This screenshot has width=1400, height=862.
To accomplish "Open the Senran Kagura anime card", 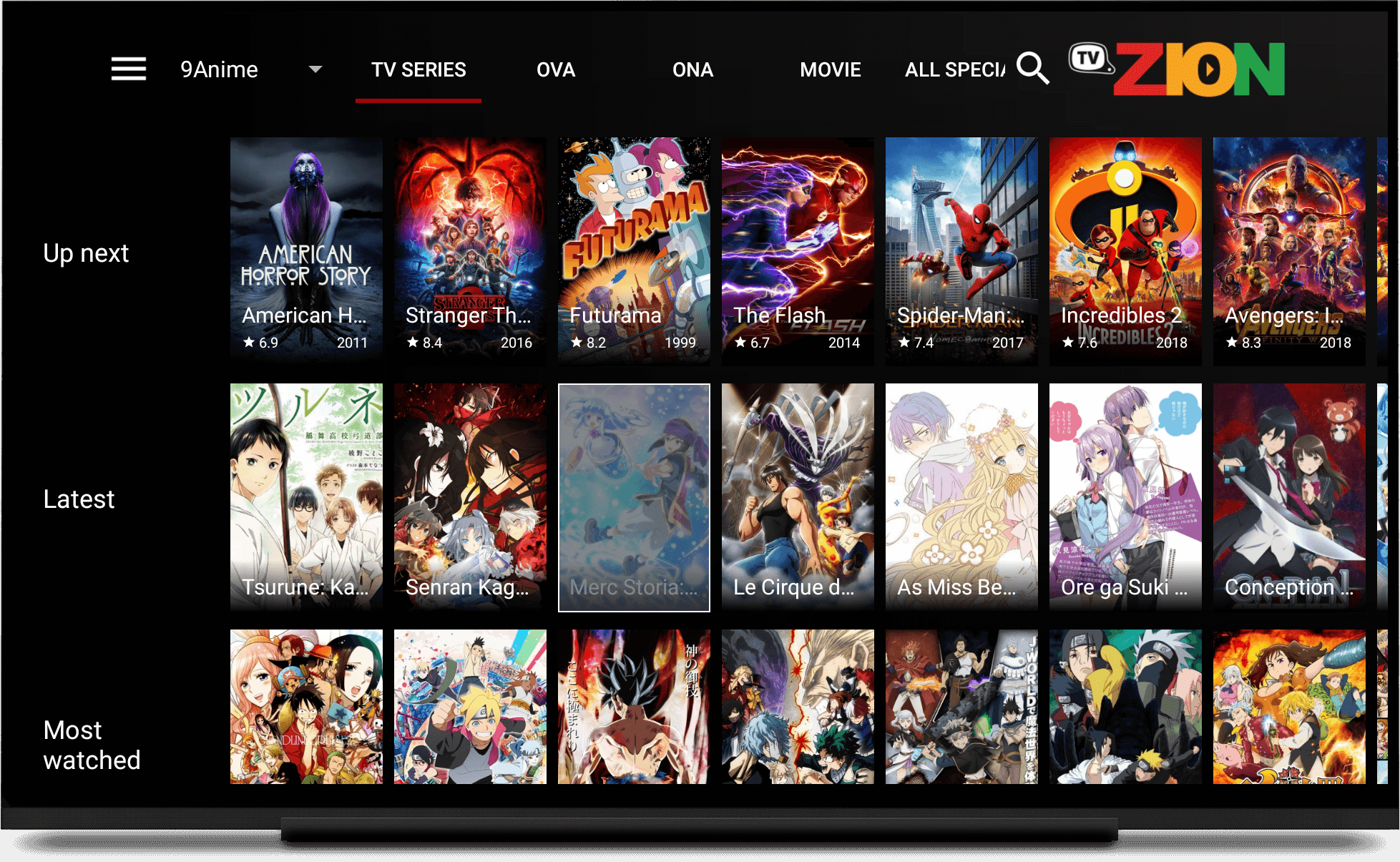I will pyautogui.click(x=470, y=497).
